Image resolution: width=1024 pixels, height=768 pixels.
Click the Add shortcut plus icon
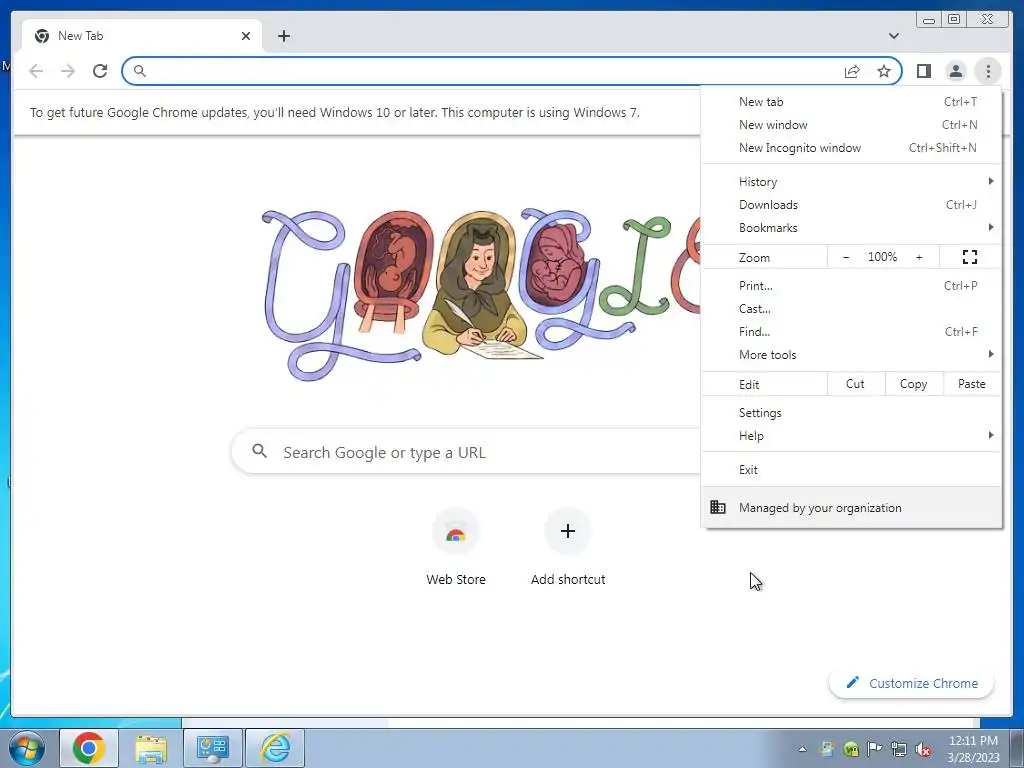568,532
